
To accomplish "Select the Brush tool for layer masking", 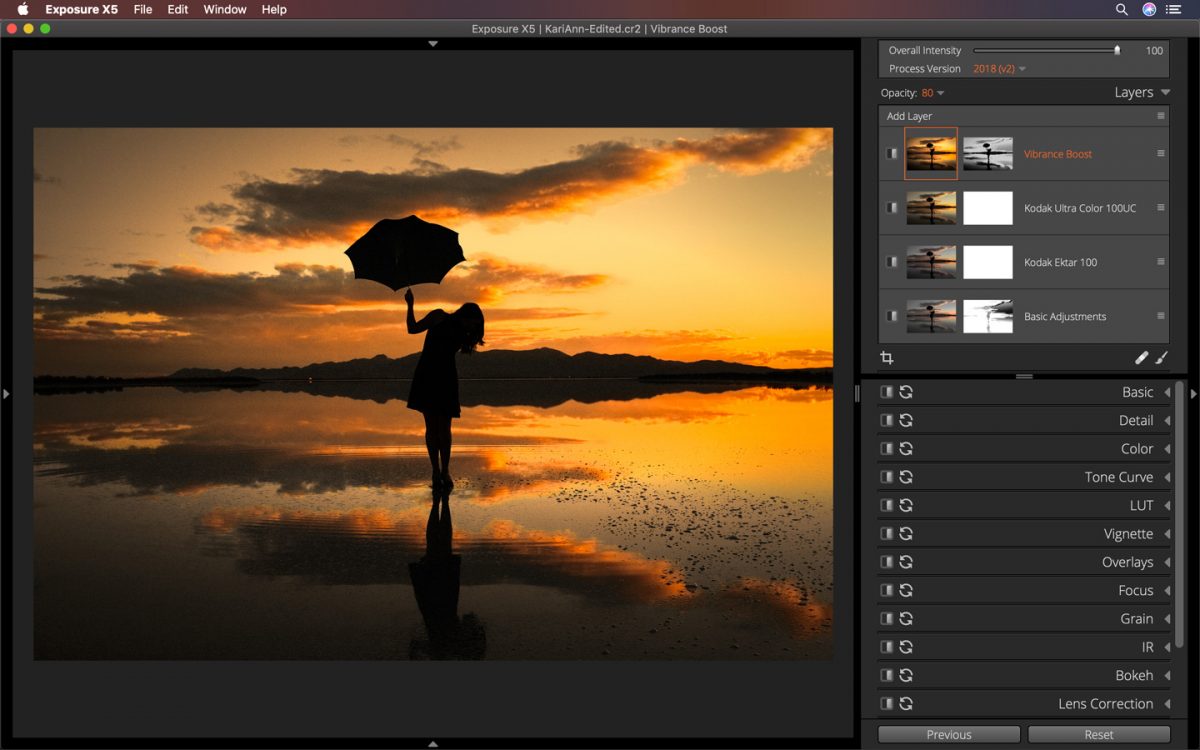I will 1162,357.
